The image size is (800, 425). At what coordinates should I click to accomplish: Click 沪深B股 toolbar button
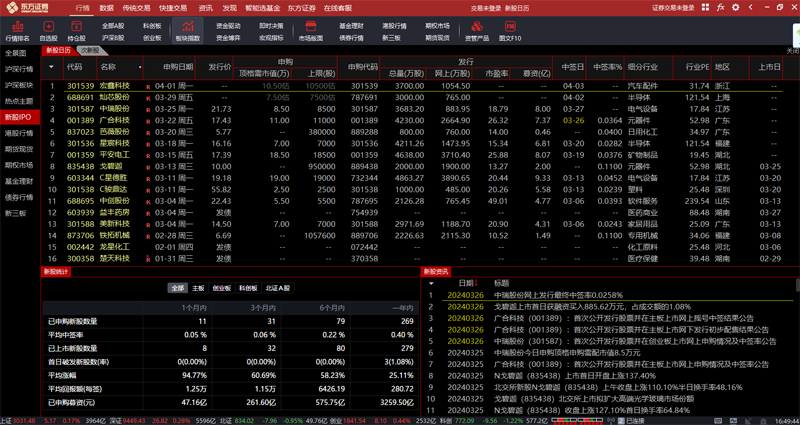tap(113, 38)
